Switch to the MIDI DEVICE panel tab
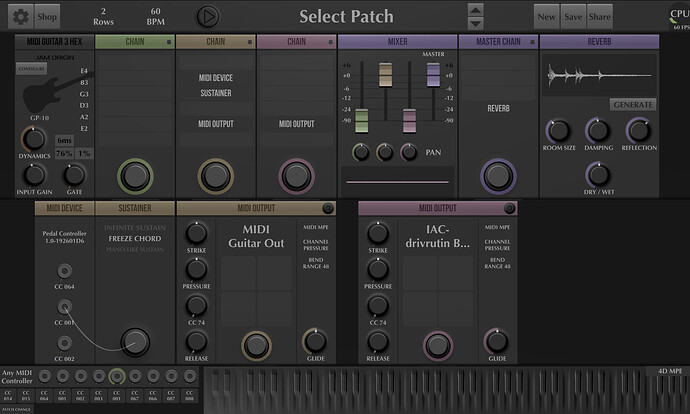The width and height of the screenshot is (690, 414). 65,208
